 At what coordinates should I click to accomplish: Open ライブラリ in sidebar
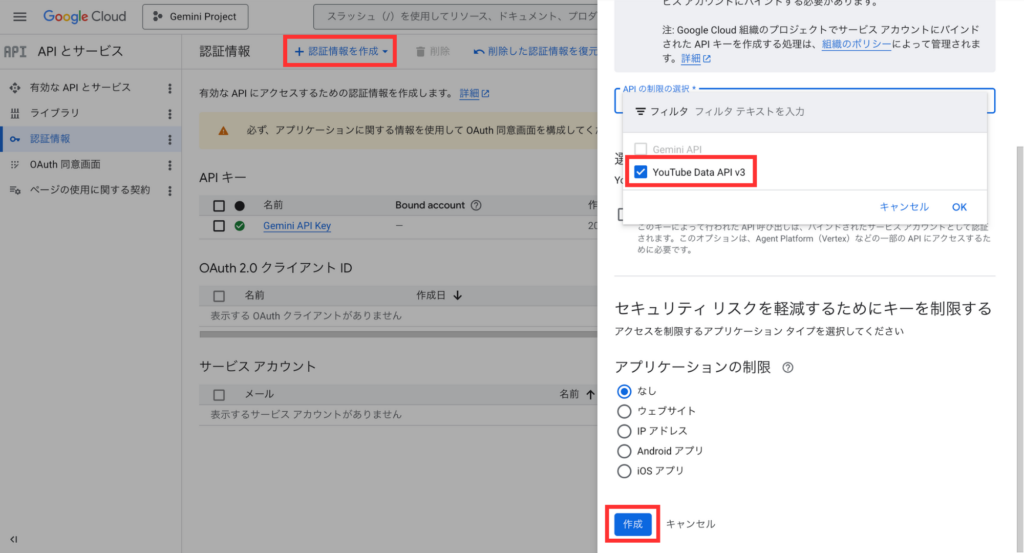(54, 113)
